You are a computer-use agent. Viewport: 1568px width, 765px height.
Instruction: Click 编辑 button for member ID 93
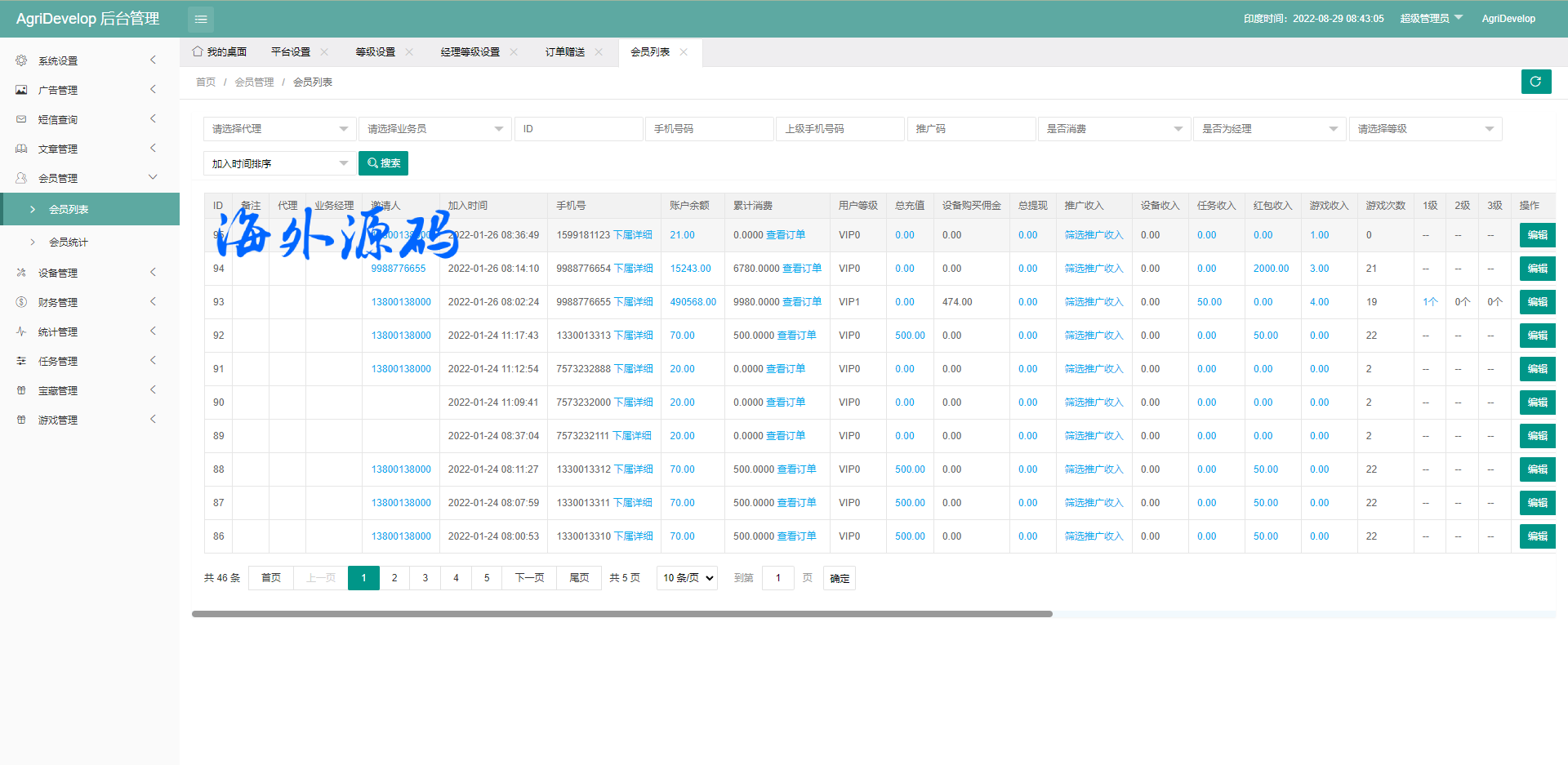point(1537,302)
